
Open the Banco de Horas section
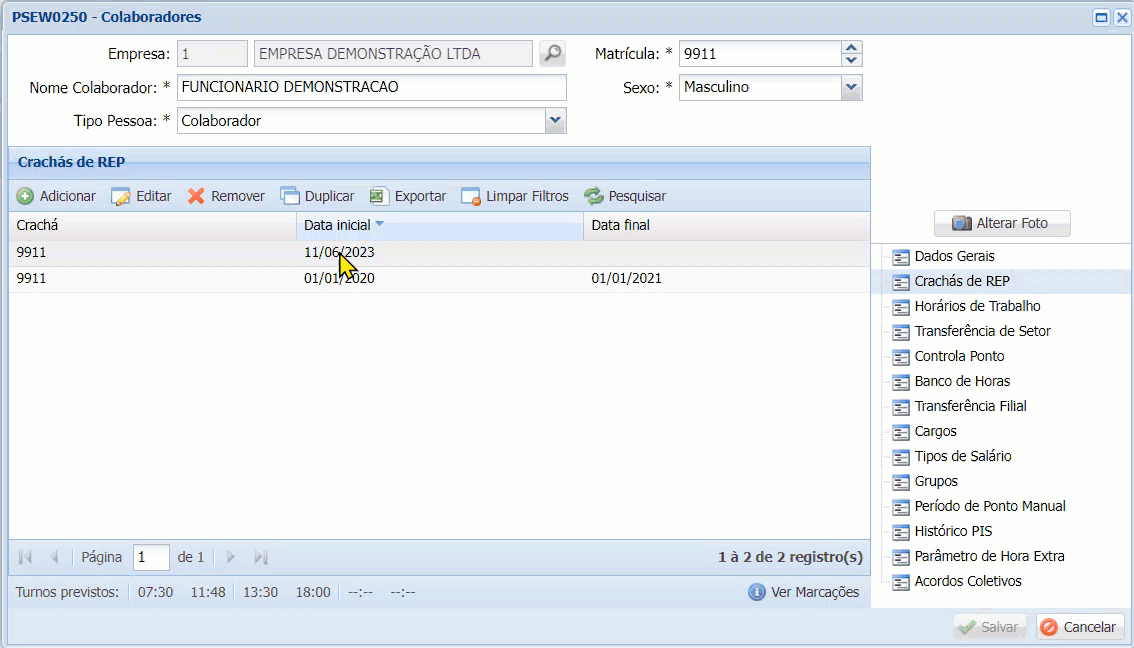coord(963,381)
